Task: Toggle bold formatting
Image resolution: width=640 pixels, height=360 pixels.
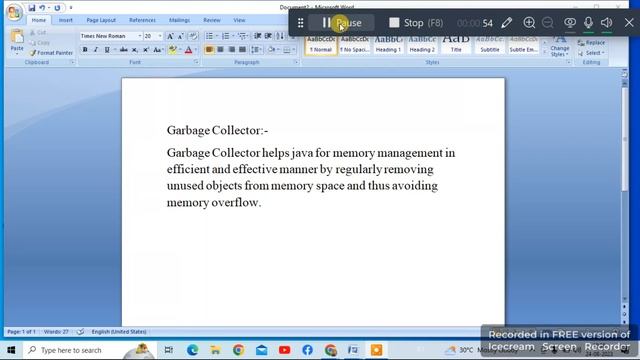Action: (x=85, y=50)
